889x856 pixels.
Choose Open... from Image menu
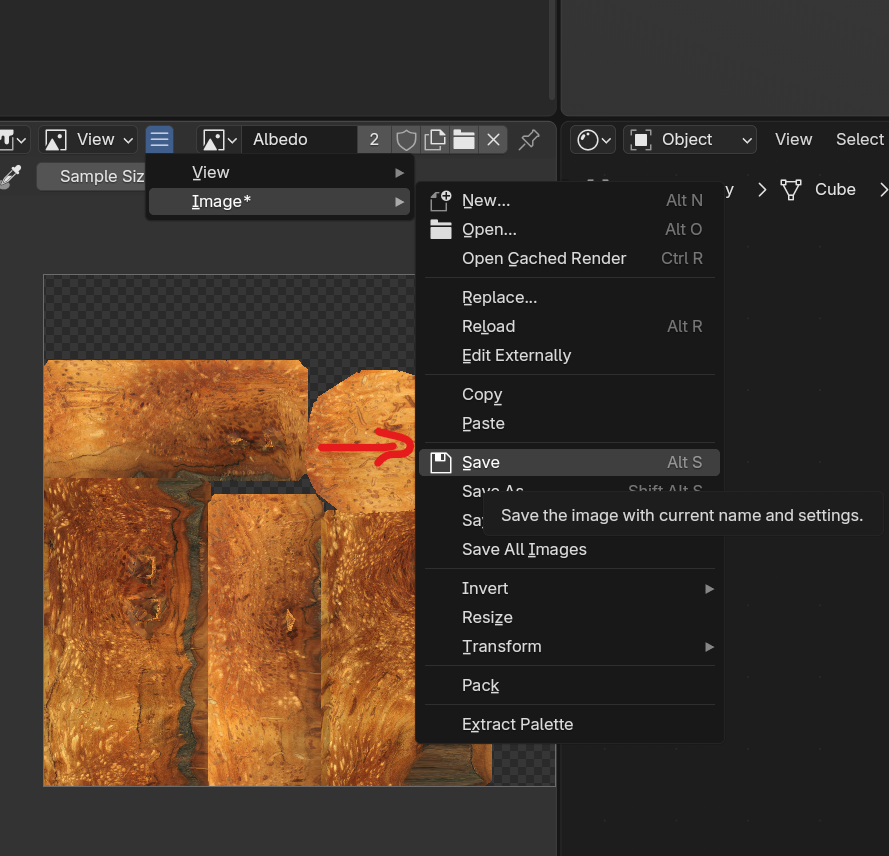(x=569, y=229)
